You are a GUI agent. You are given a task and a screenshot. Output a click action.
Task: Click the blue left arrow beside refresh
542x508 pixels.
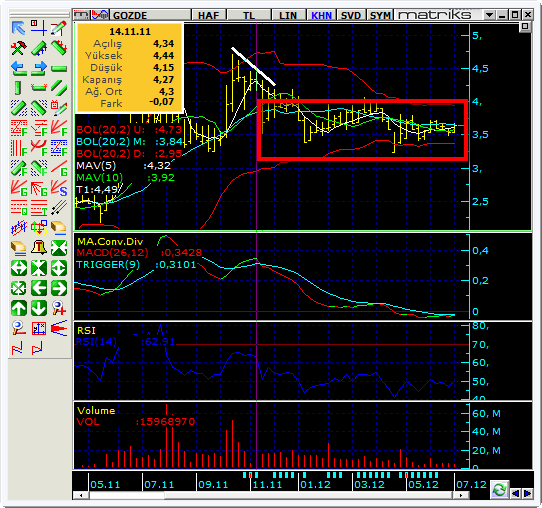tap(515, 493)
